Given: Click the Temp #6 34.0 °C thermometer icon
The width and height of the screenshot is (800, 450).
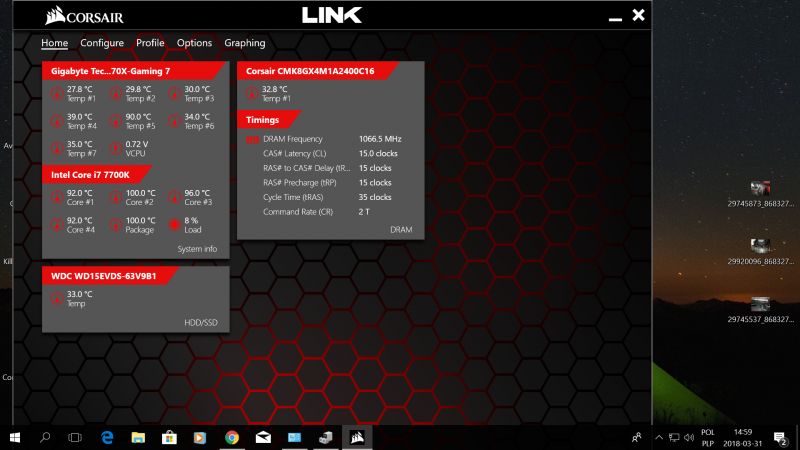Looking at the screenshot, I should (174, 121).
